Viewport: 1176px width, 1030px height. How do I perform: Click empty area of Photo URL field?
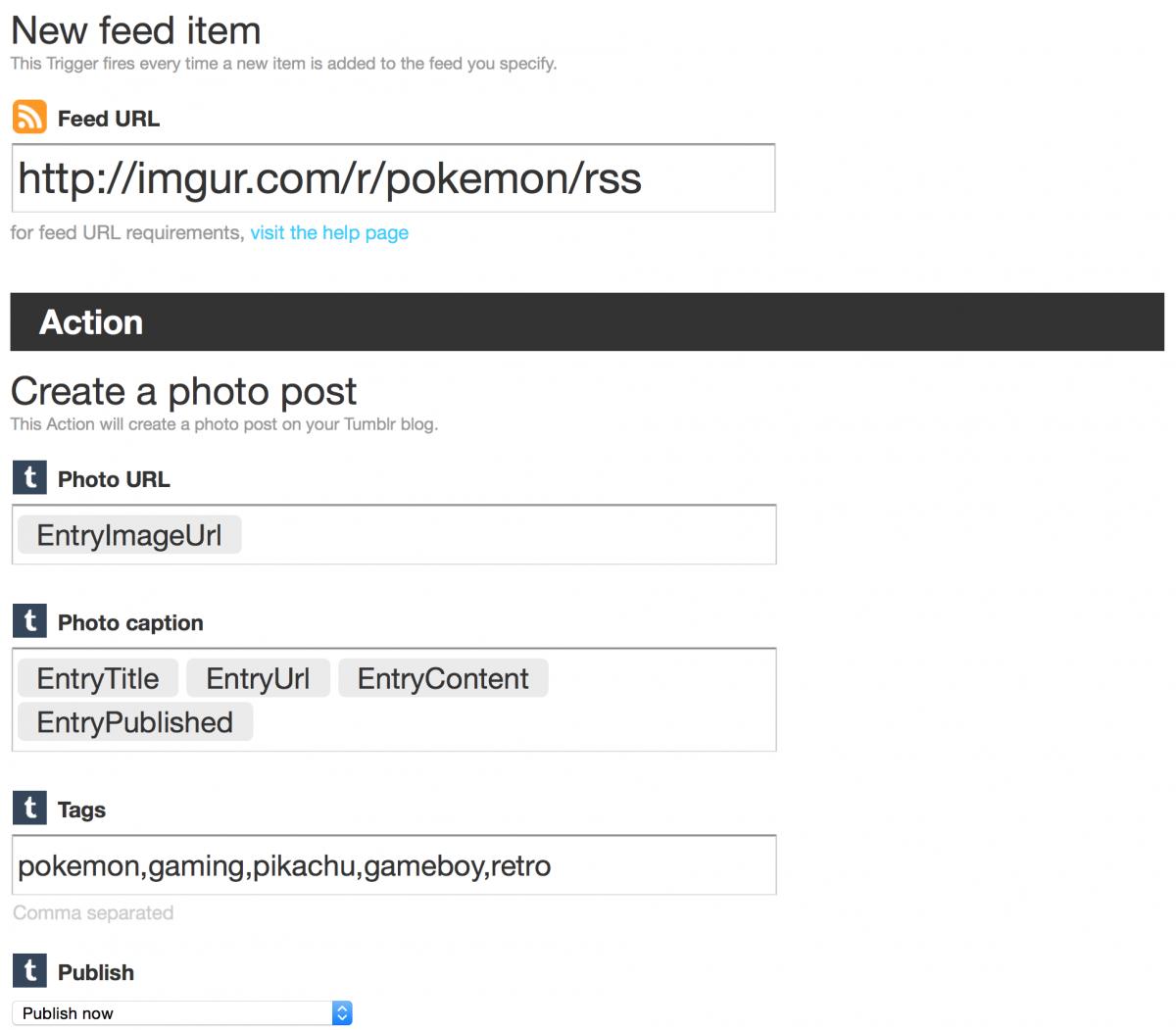[x=510, y=535]
